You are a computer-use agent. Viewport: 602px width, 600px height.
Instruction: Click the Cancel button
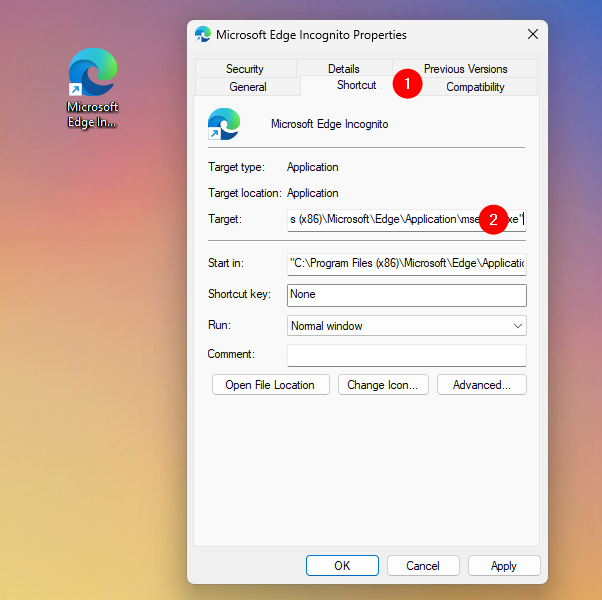[423, 565]
